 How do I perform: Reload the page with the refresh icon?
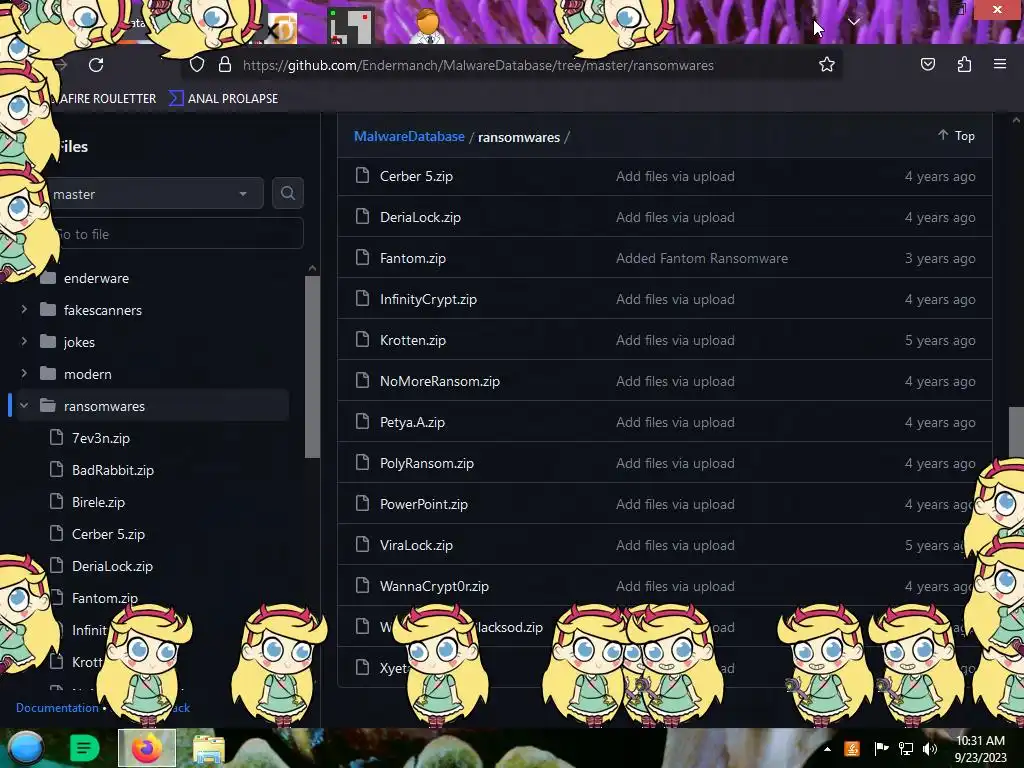[x=96, y=65]
